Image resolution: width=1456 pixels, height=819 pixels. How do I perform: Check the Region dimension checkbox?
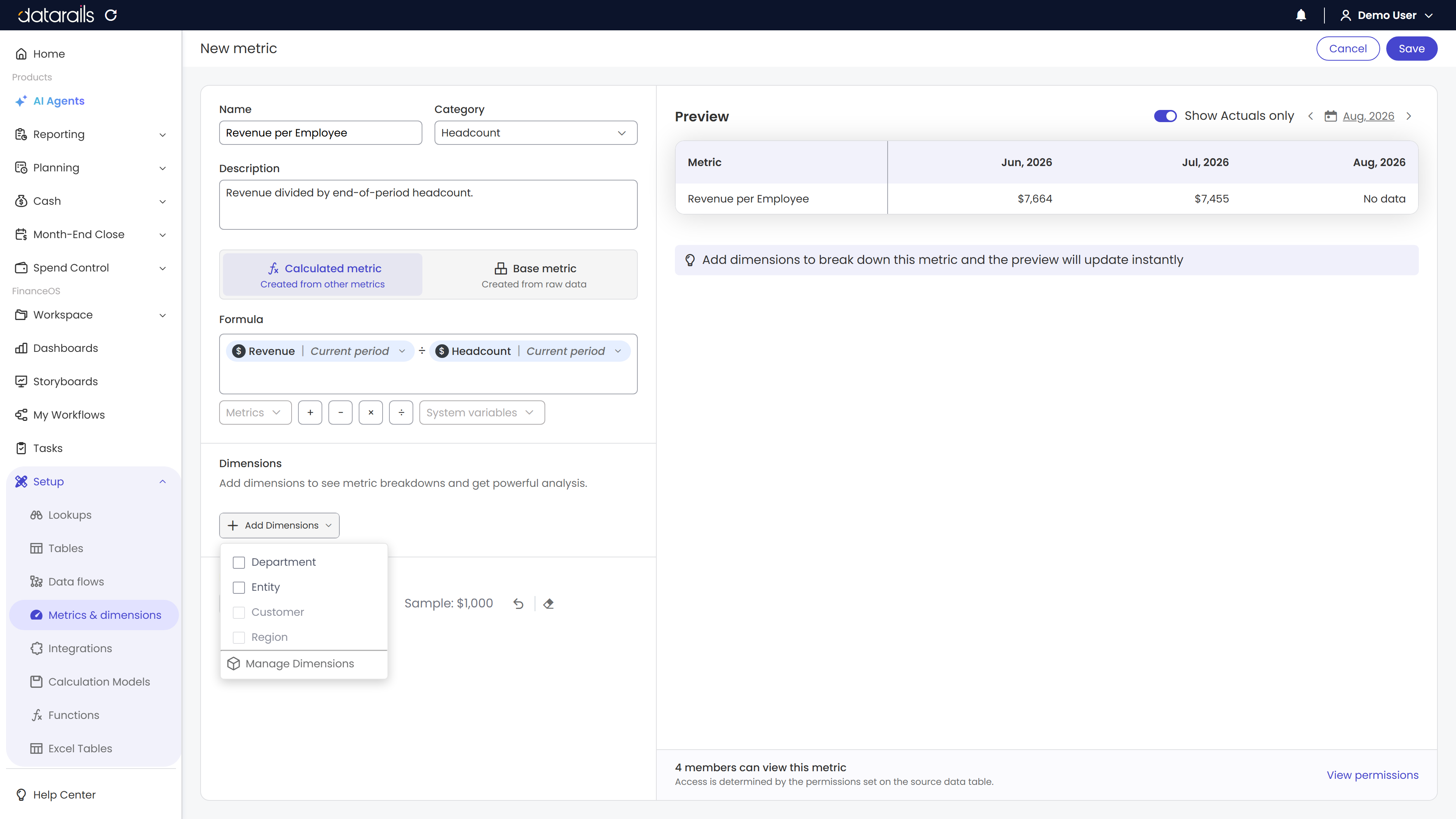[x=239, y=637]
